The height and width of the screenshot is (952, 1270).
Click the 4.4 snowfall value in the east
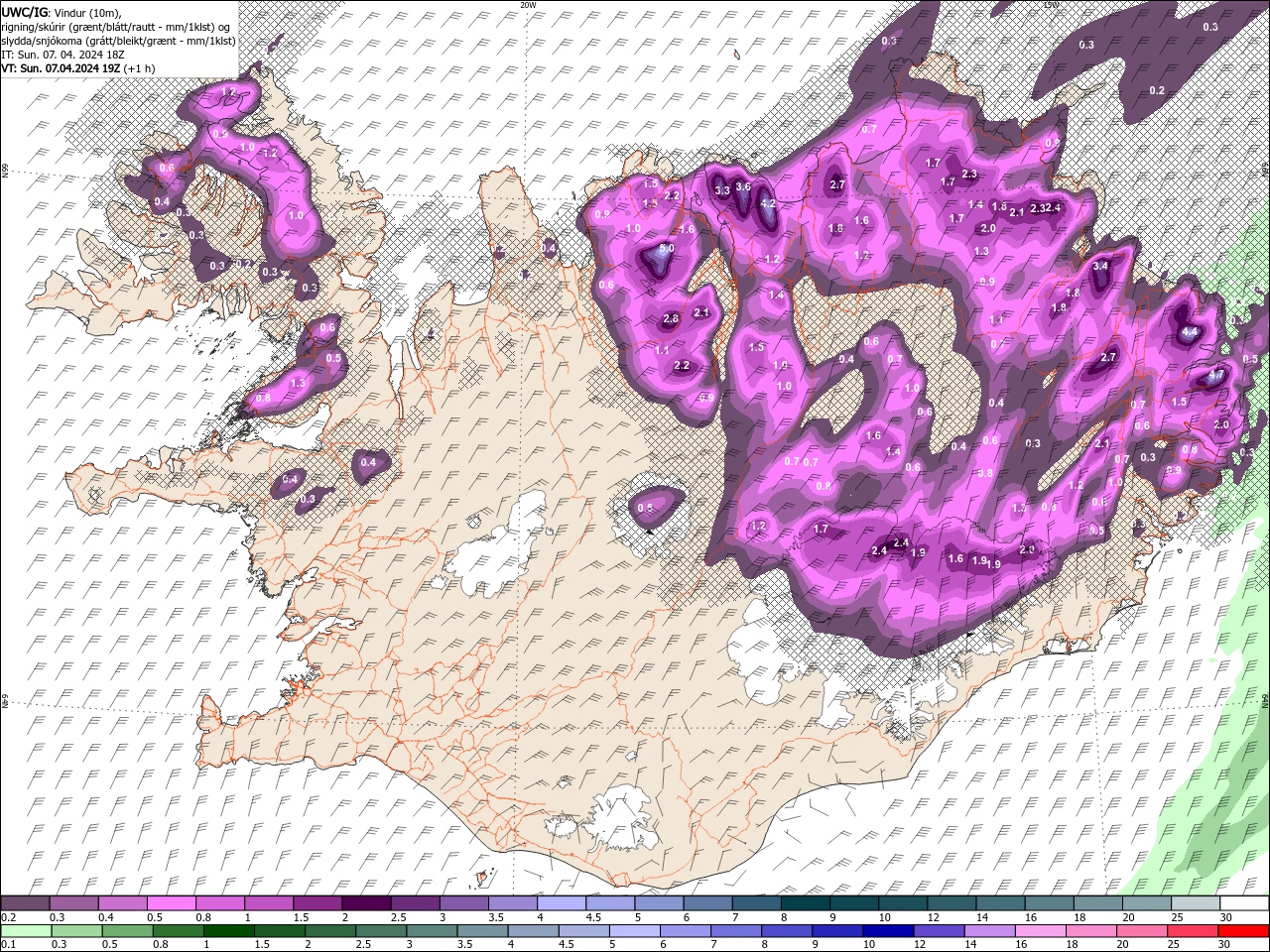(1190, 331)
